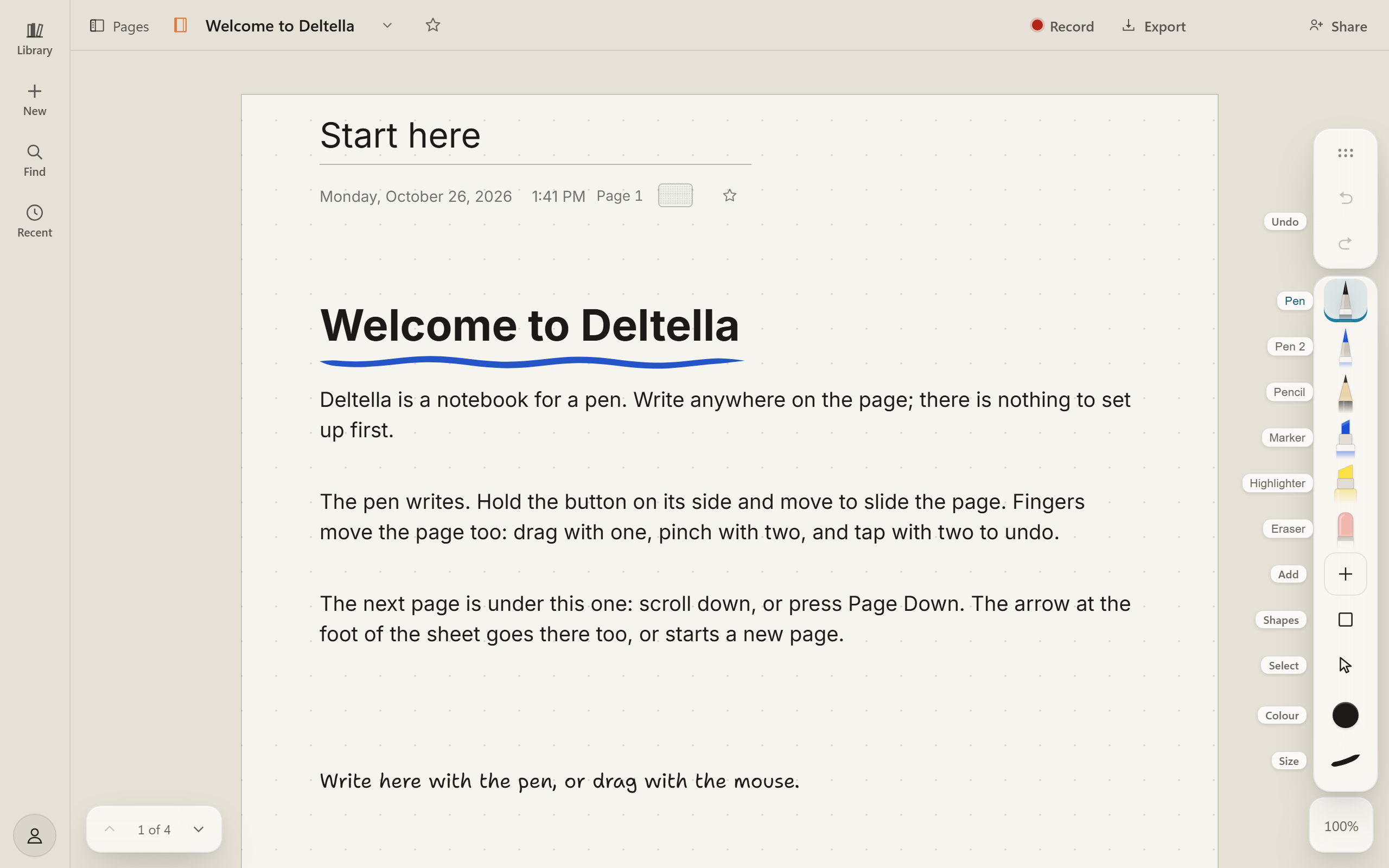Select the blue Pen 2 tool
The height and width of the screenshot is (868, 1389).
[x=1346, y=346]
